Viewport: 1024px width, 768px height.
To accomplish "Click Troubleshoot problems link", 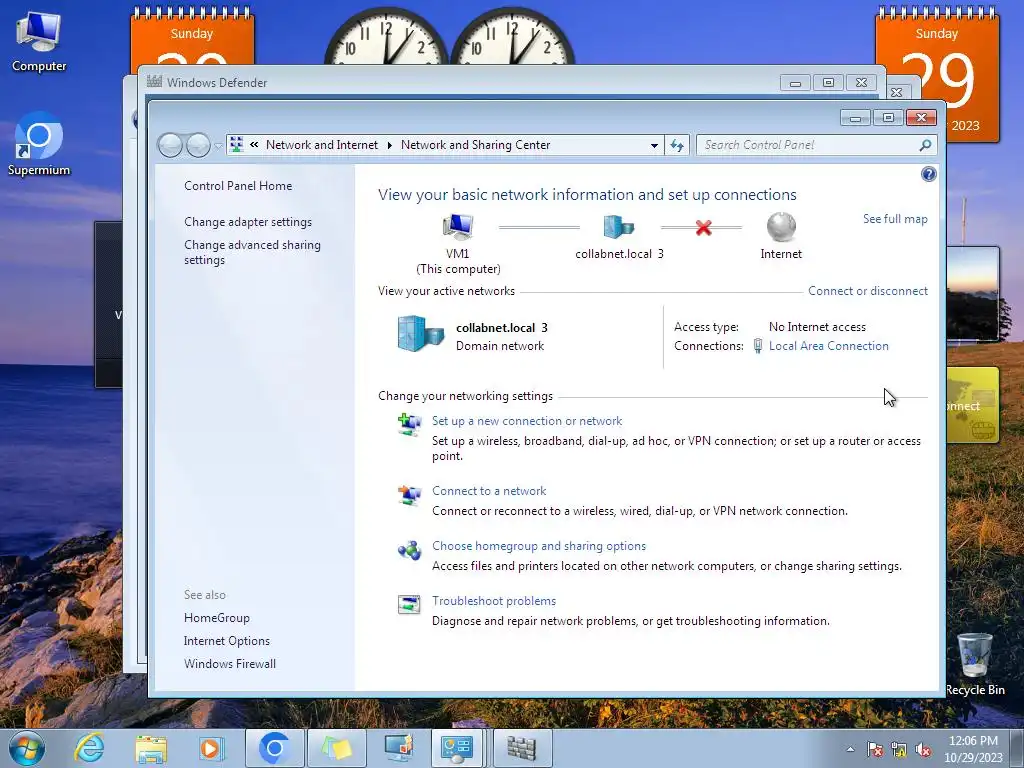I will tap(494, 600).
